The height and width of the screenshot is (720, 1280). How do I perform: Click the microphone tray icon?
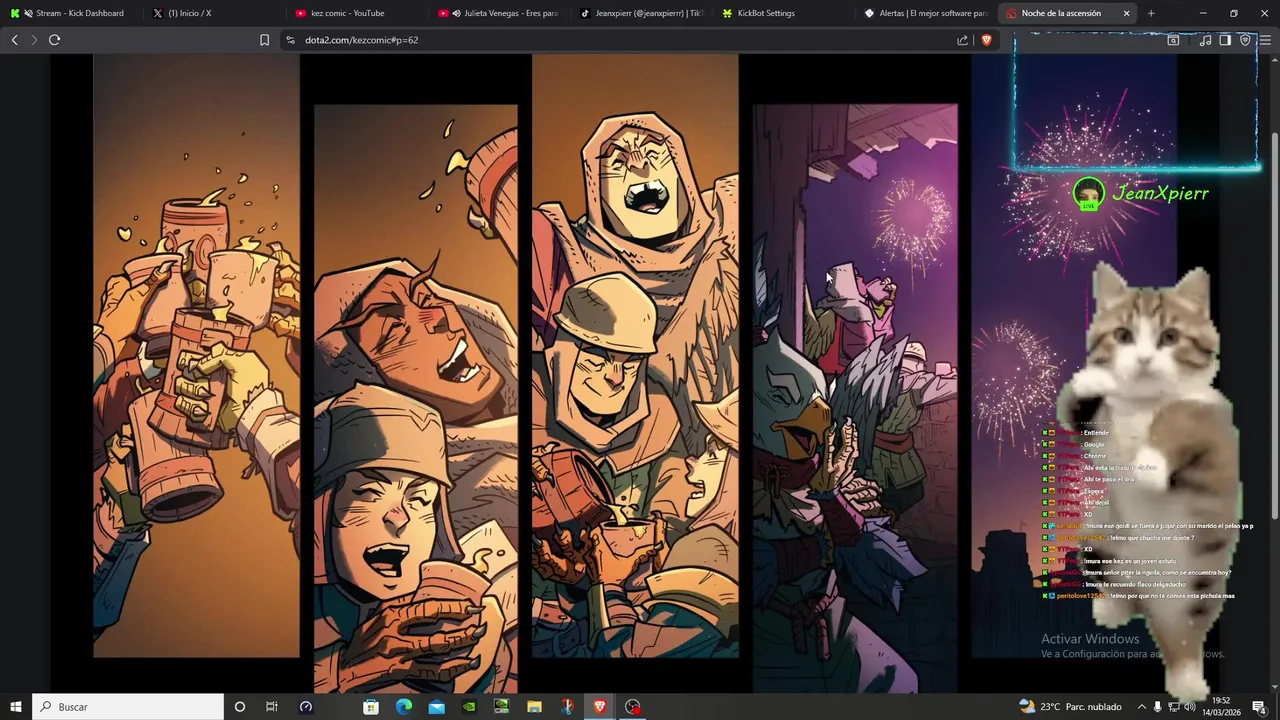tap(1158, 707)
